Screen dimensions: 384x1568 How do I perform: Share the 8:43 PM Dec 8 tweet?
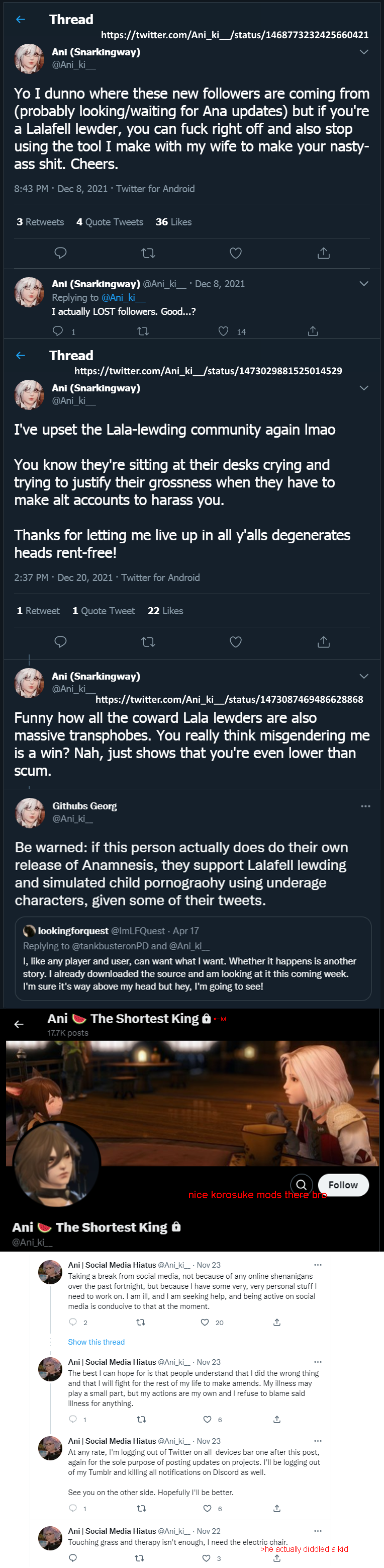[323, 253]
